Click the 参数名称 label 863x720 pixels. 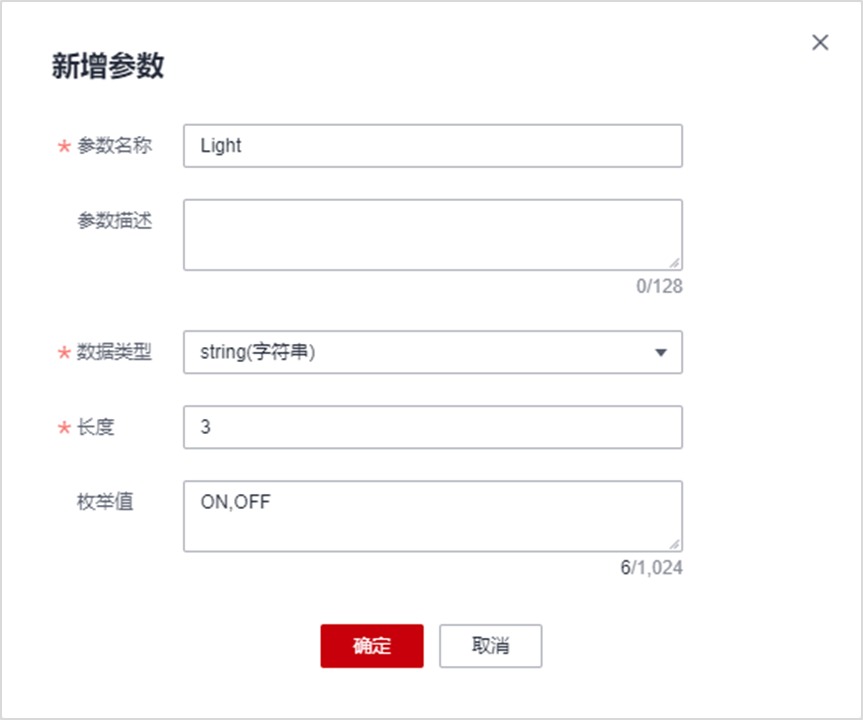pos(114,146)
